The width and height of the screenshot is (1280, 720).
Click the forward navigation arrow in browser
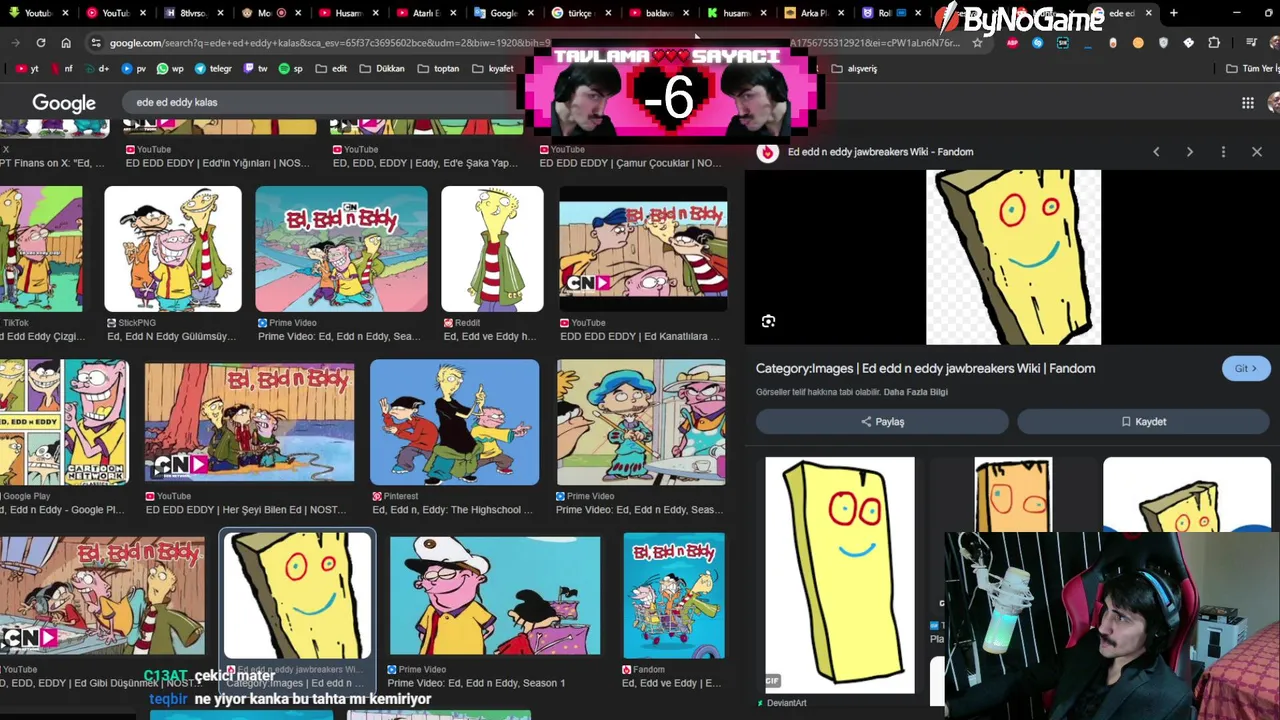[15, 43]
